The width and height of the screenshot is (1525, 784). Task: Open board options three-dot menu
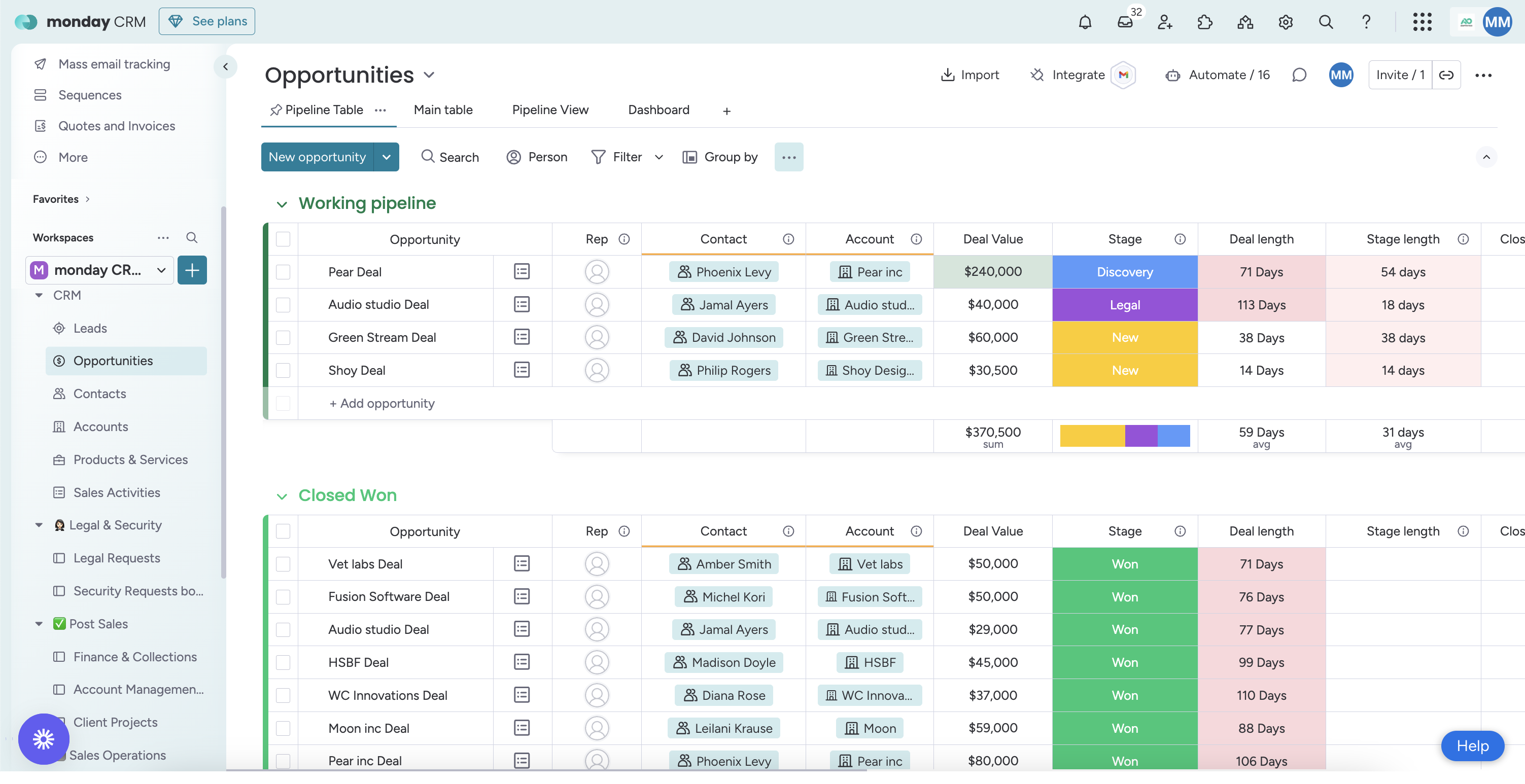pyautogui.click(x=1483, y=75)
